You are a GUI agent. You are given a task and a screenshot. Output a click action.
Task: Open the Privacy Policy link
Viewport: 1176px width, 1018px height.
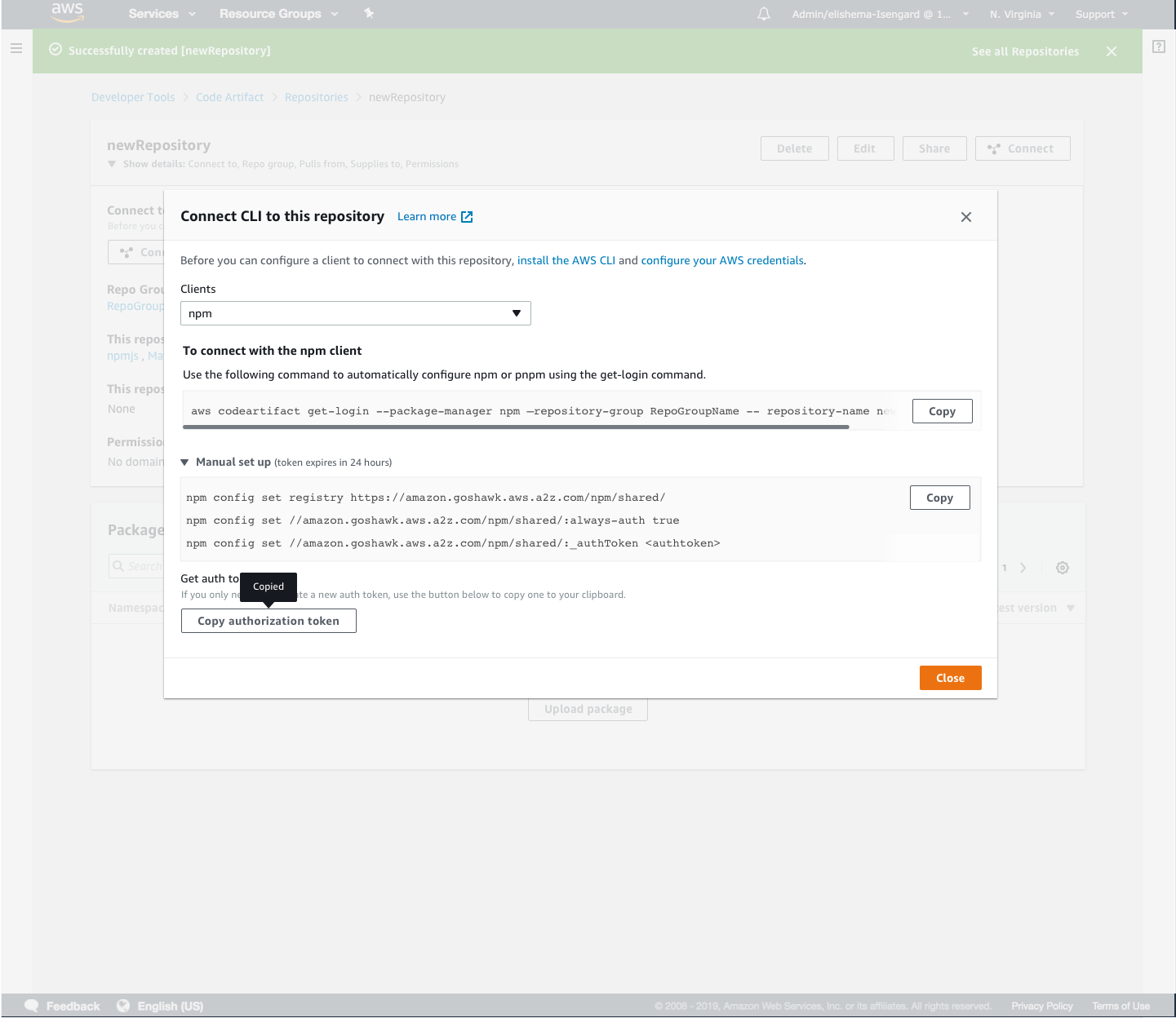(1042, 1006)
